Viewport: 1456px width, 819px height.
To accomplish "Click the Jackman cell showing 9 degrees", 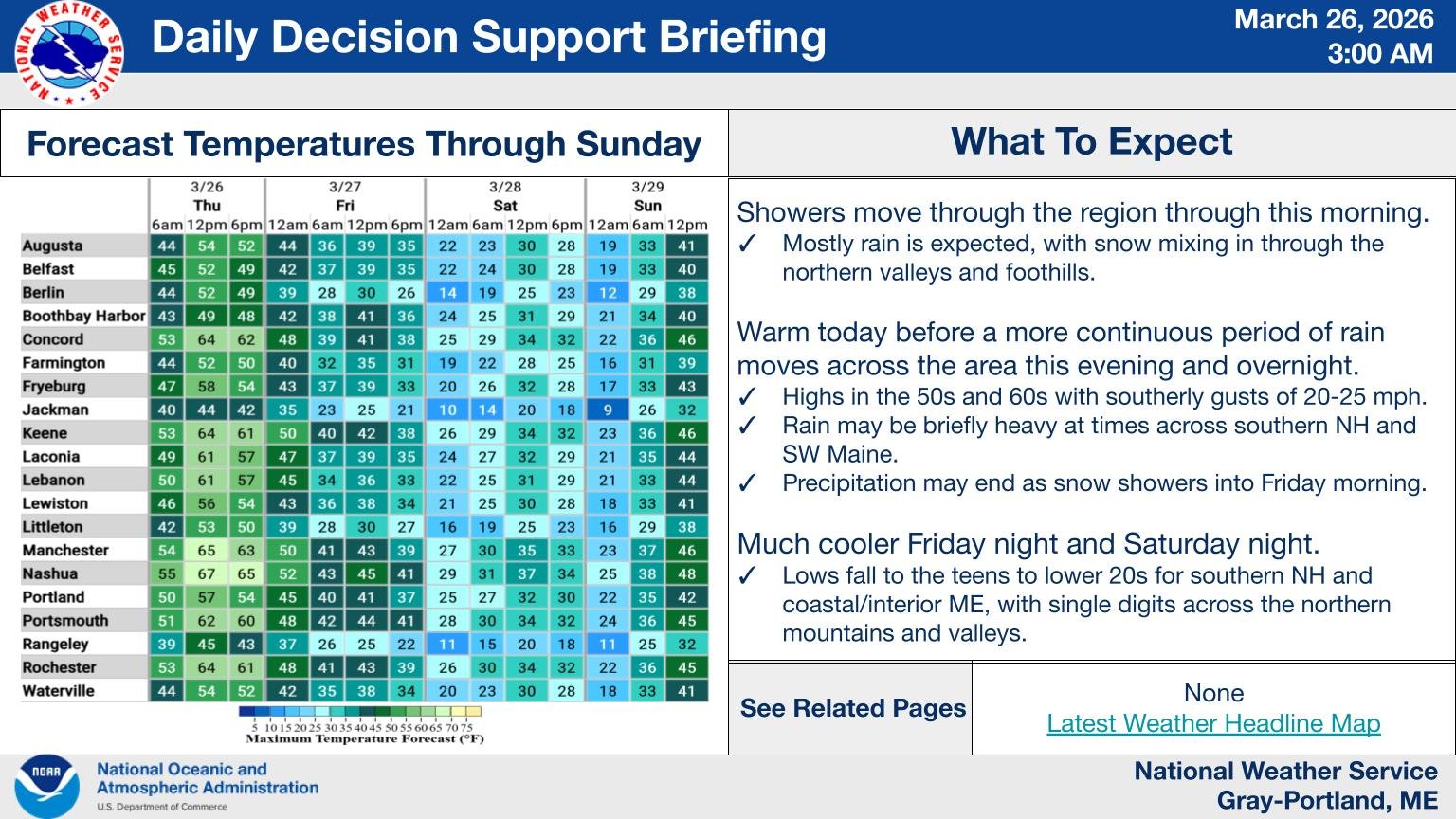I will click(x=608, y=410).
